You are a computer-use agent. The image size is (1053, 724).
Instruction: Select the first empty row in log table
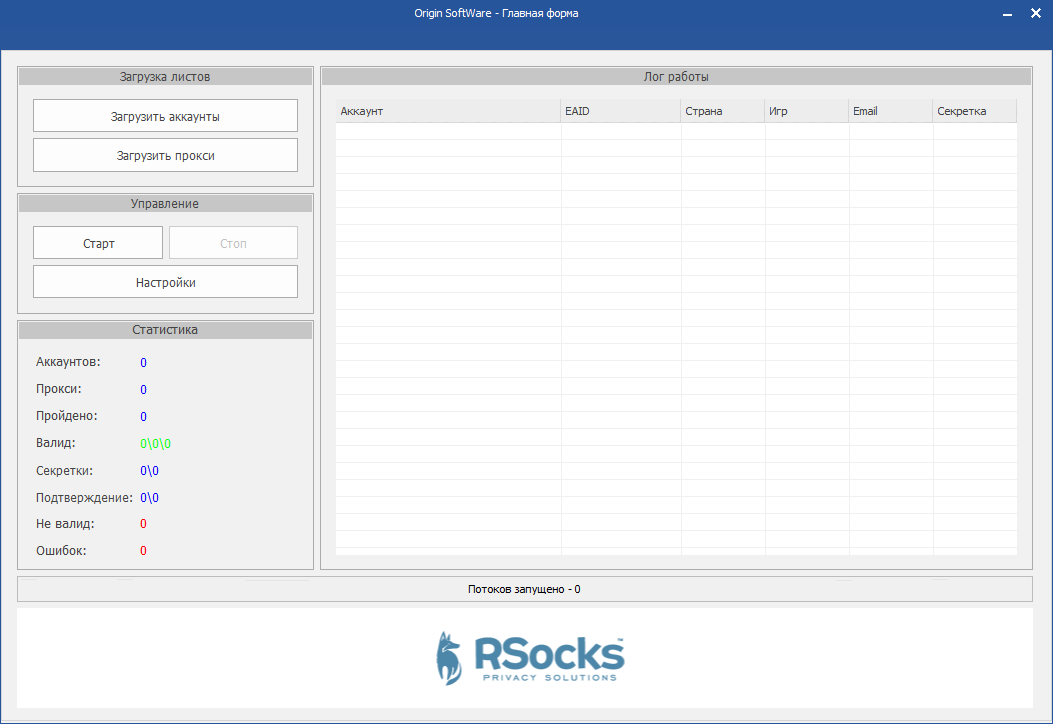pyautogui.click(x=676, y=131)
